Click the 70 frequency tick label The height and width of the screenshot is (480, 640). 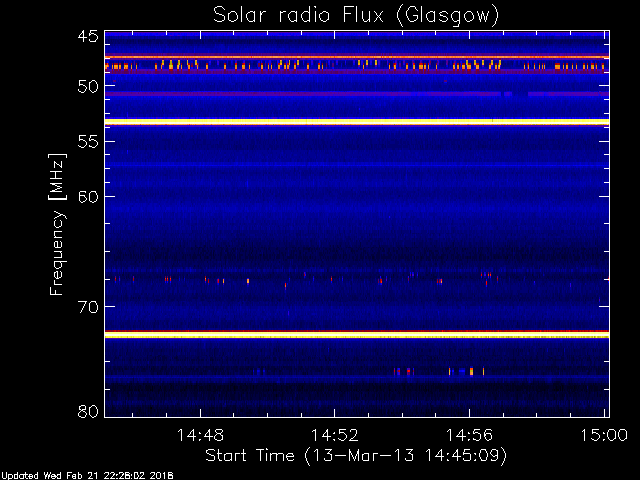coord(88,307)
